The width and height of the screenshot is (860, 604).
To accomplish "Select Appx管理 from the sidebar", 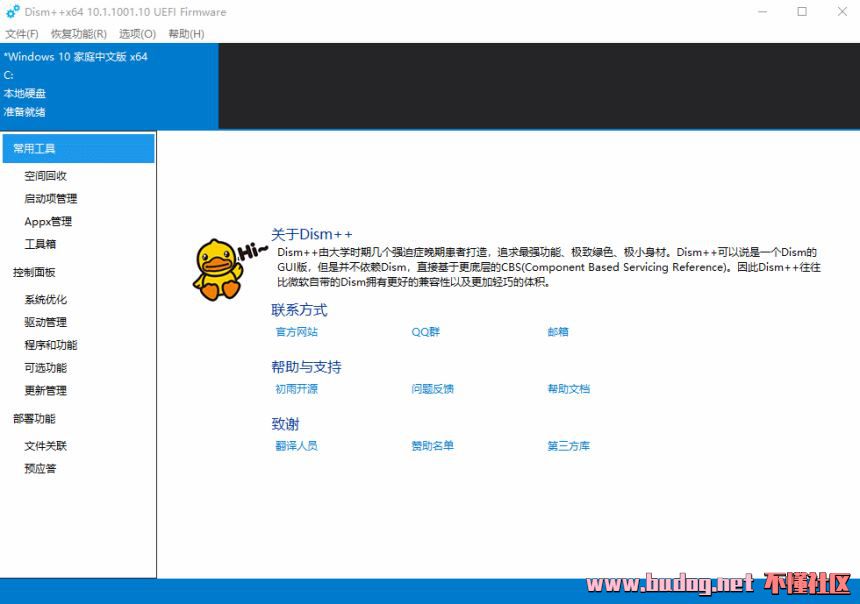I will pos(48,222).
